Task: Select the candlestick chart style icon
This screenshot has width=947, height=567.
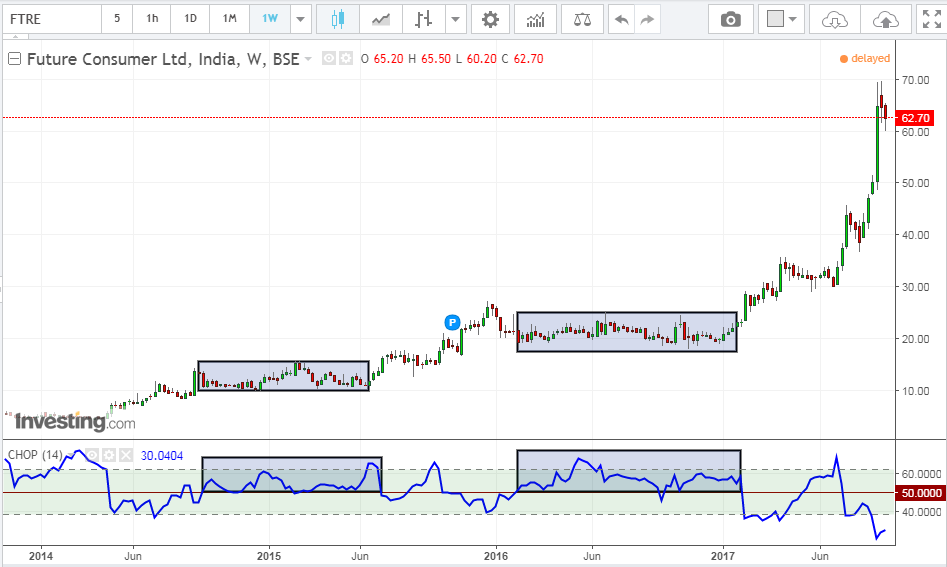Action: pos(338,19)
